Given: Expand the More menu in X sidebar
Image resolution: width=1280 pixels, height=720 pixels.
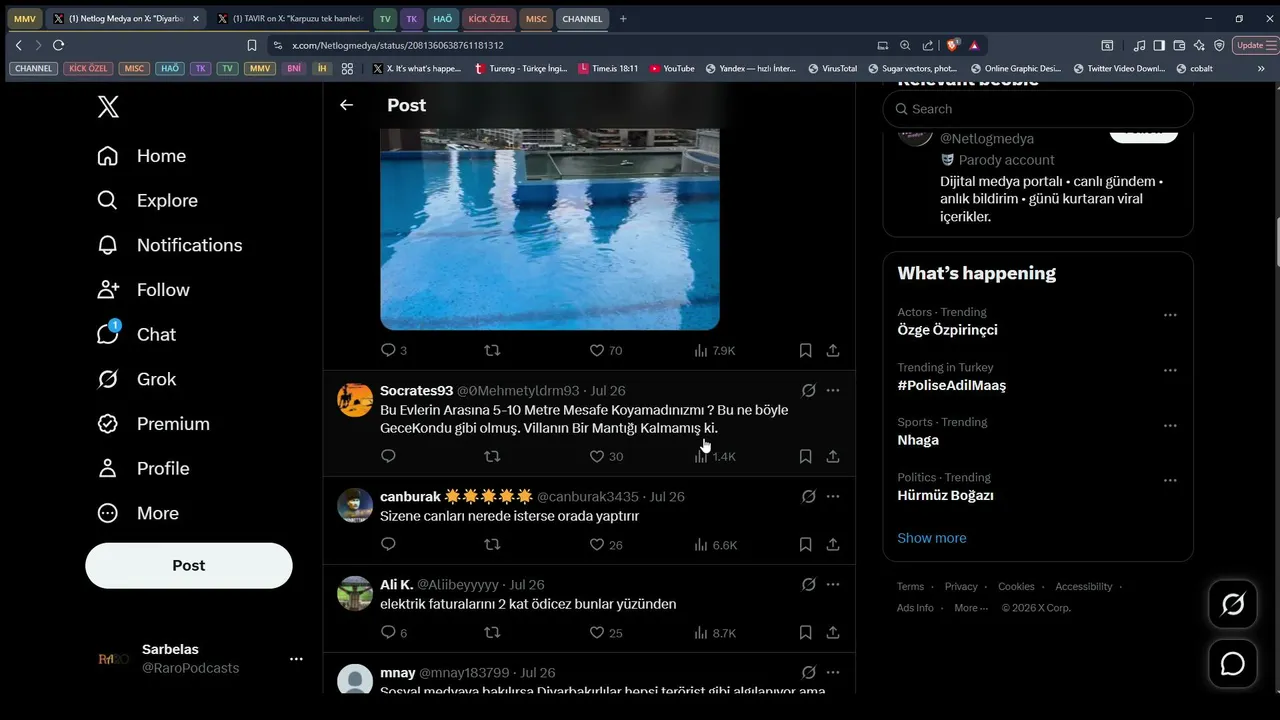Looking at the screenshot, I should tap(138, 513).
